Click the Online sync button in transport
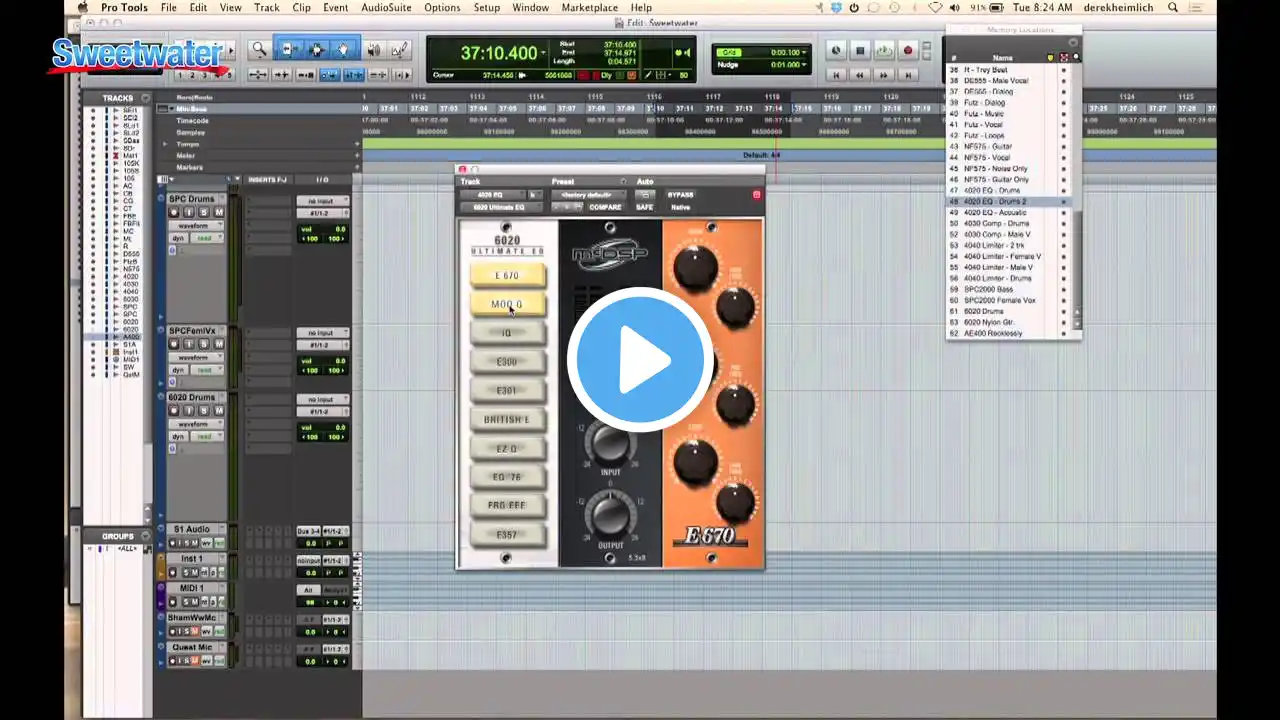This screenshot has height=720, width=1280. coord(836,50)
